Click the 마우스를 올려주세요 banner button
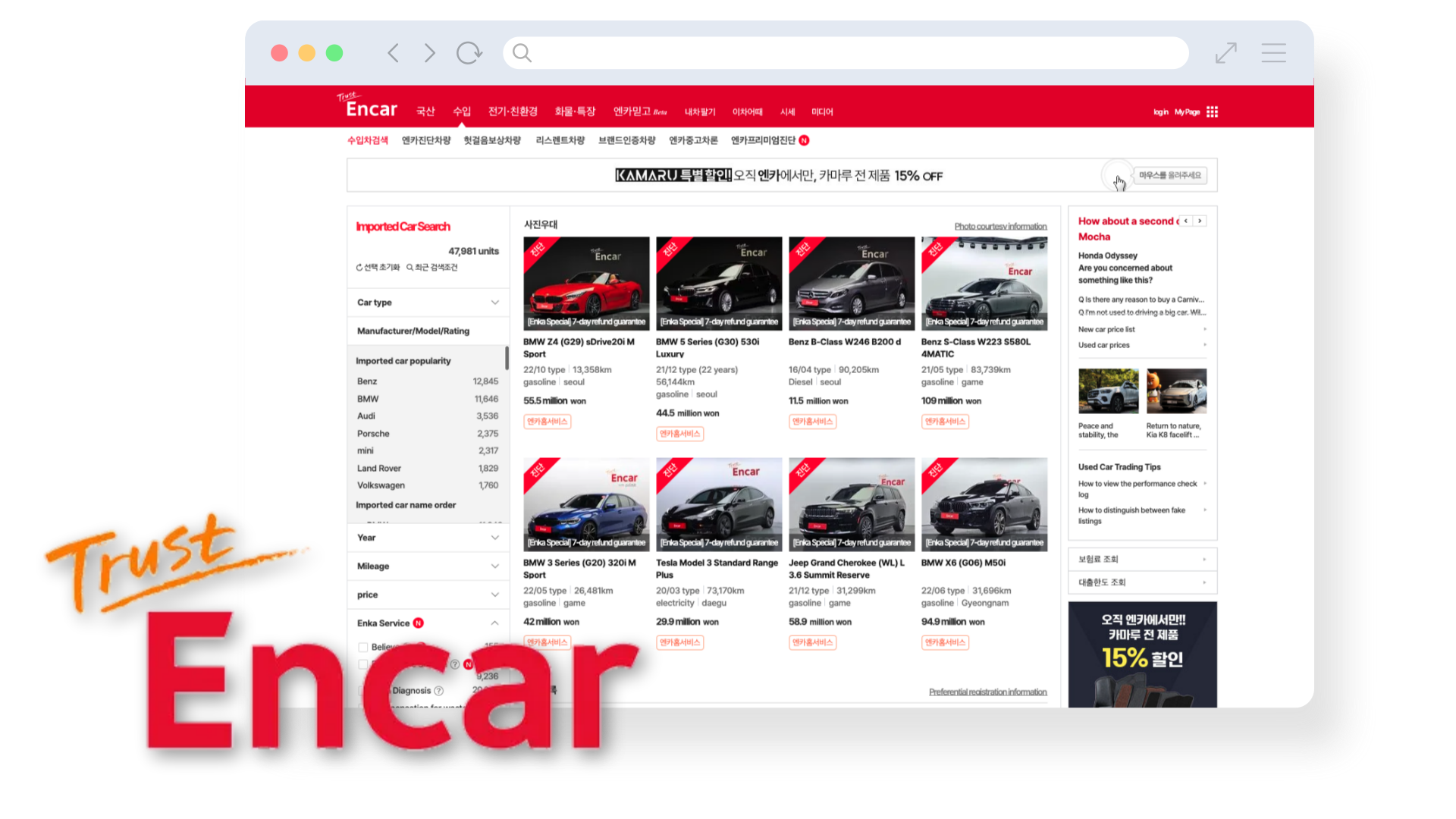 tap(1169, 176)
